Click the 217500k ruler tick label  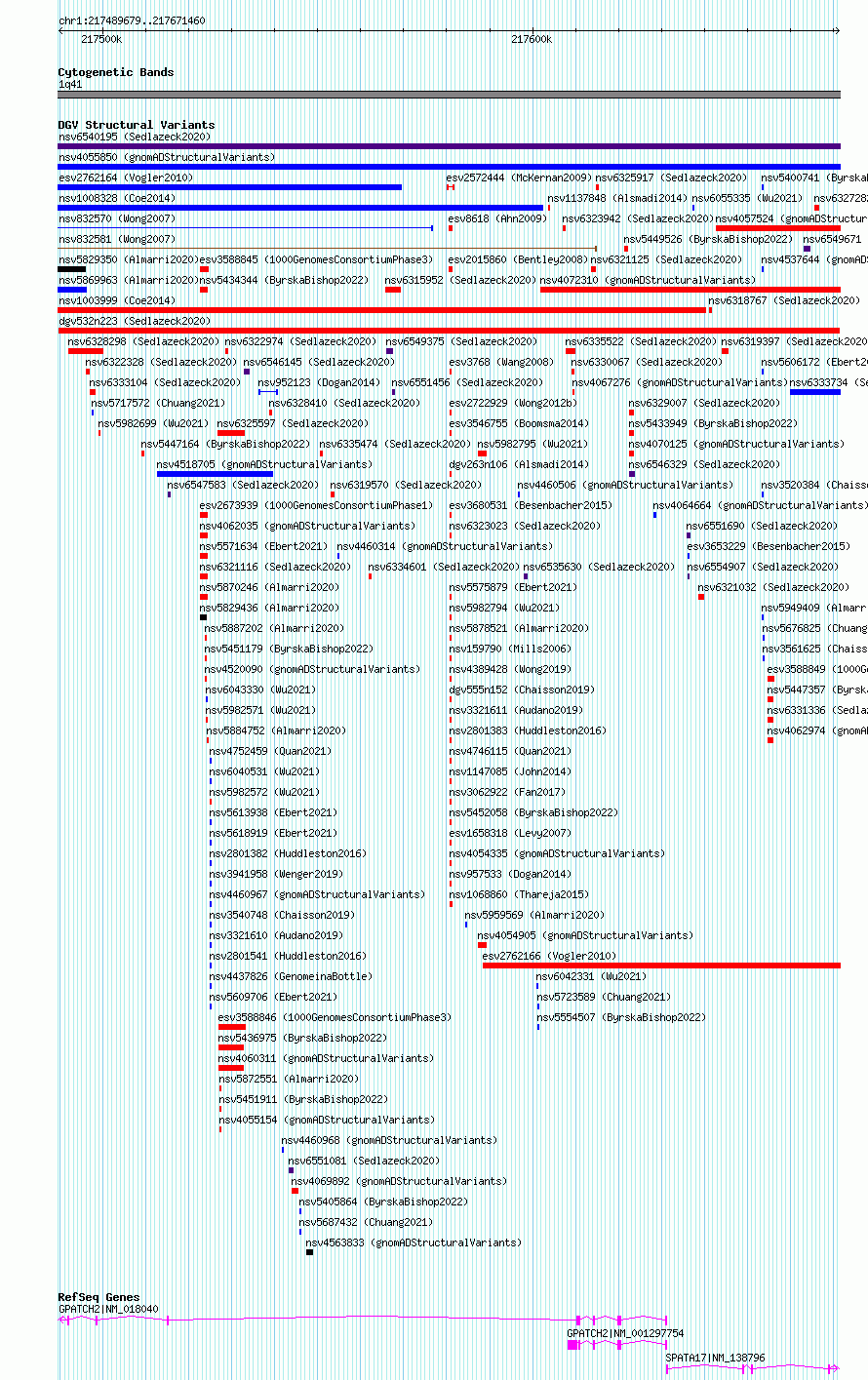pos(101,39)
